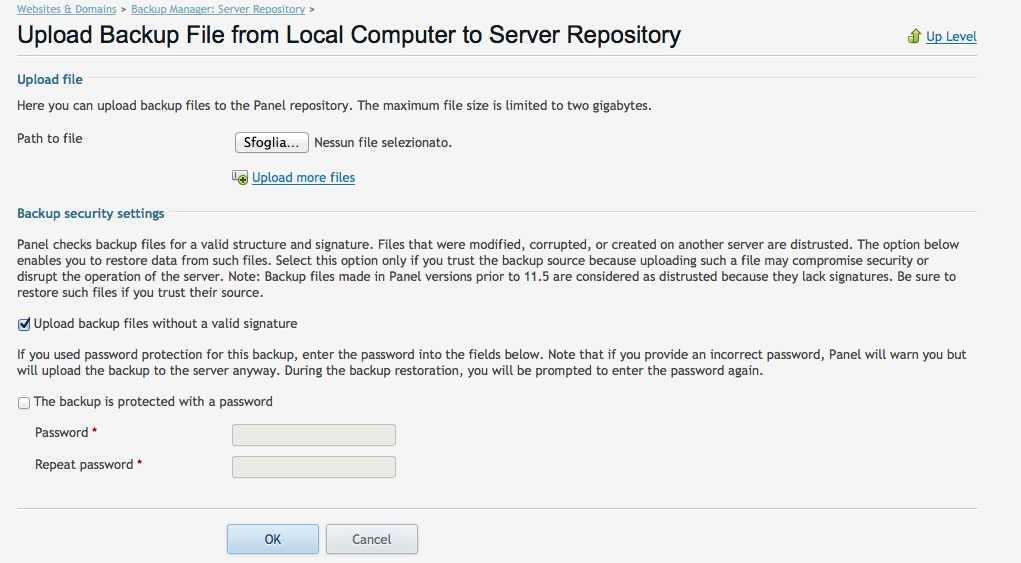Click the Repeat password field label
Viewport: 1021px width, 563px height.
pos(84,465)
